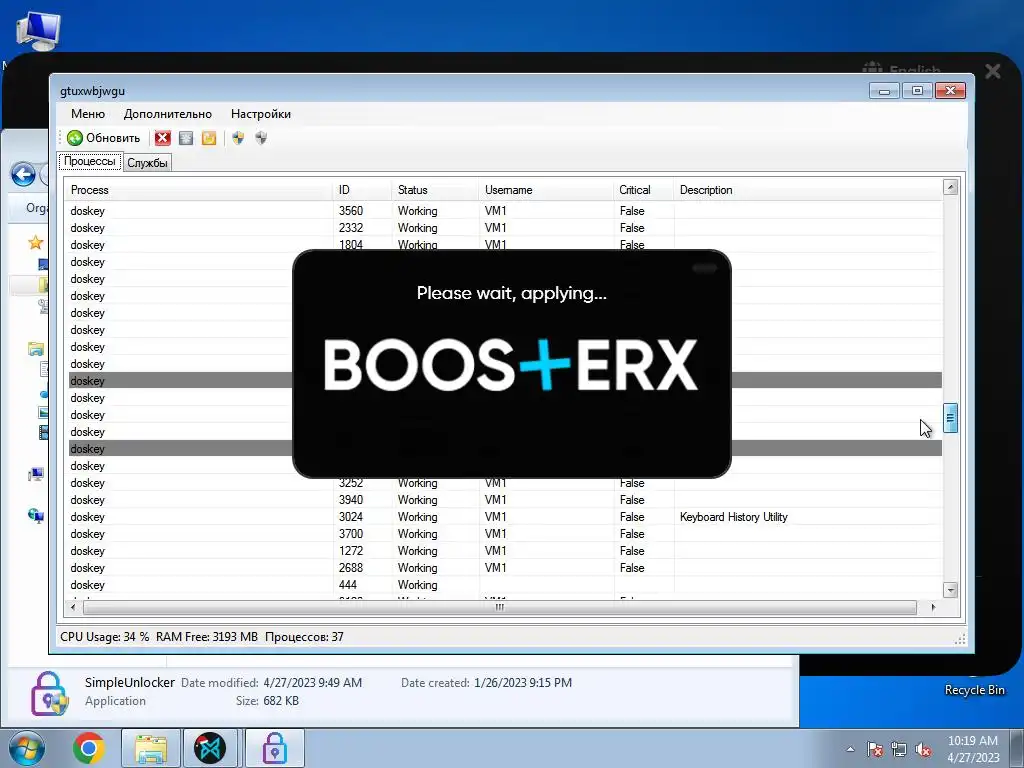Click the ID cell showing 3252
This screenshot has width=1024, height=768.
click(x=351, y=483)
